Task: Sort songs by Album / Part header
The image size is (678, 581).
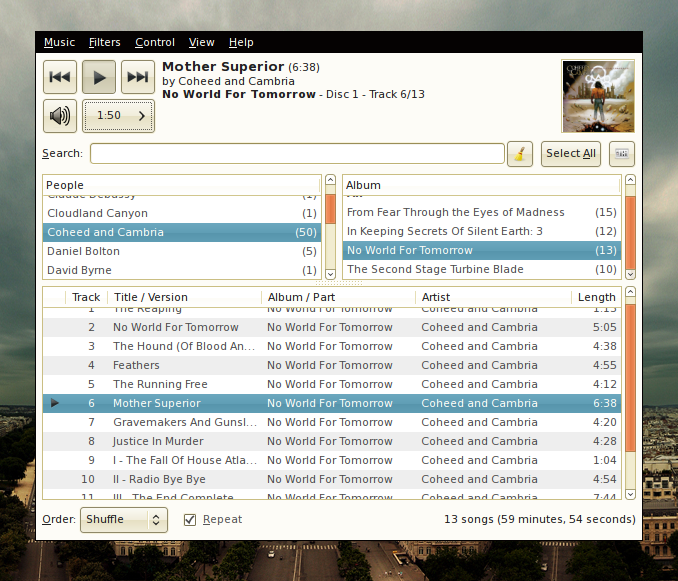Action: [339, 297]
